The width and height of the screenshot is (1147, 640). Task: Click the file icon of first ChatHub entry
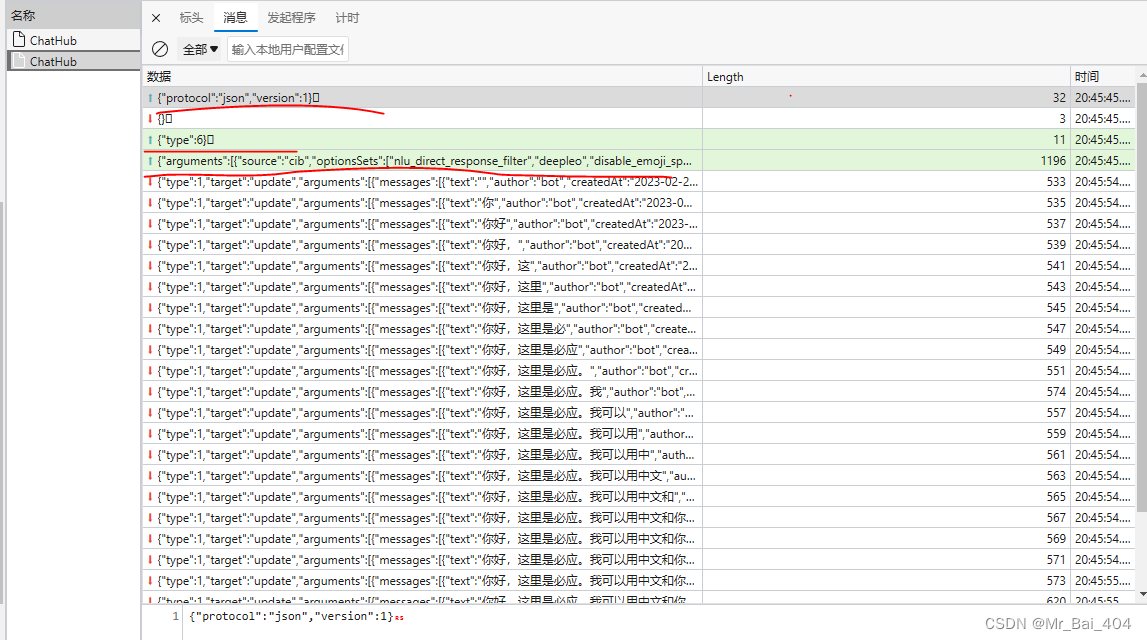click(19, 39)
